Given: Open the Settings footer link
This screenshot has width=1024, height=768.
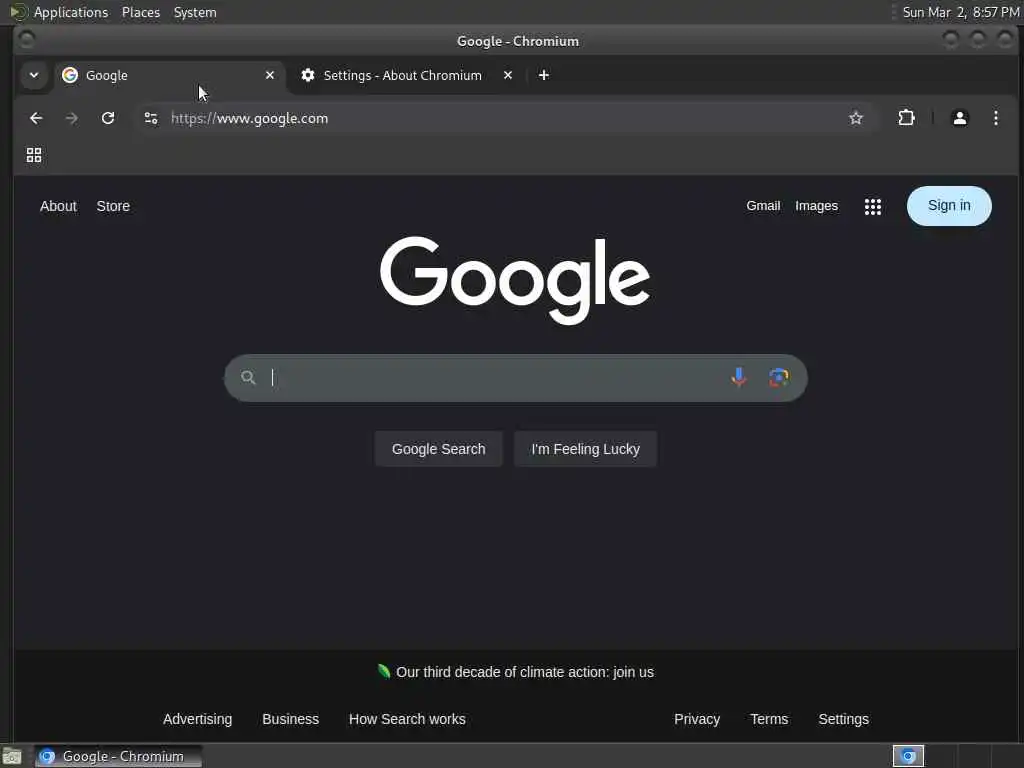Looking at the screenshot, I should click(843, 719).
